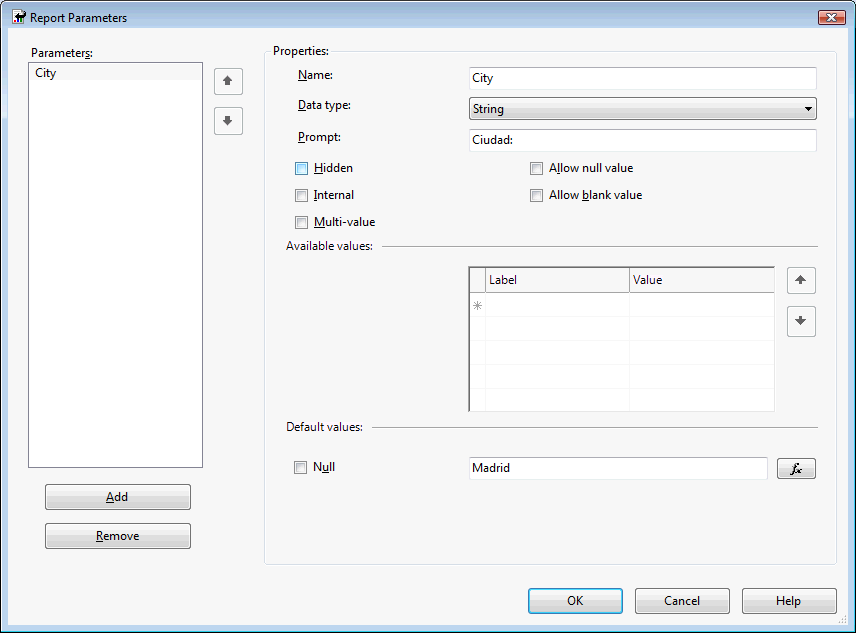Move the available value row up
Image resolution: width=856 pixels, height=633 pixels.
point(801,281)
